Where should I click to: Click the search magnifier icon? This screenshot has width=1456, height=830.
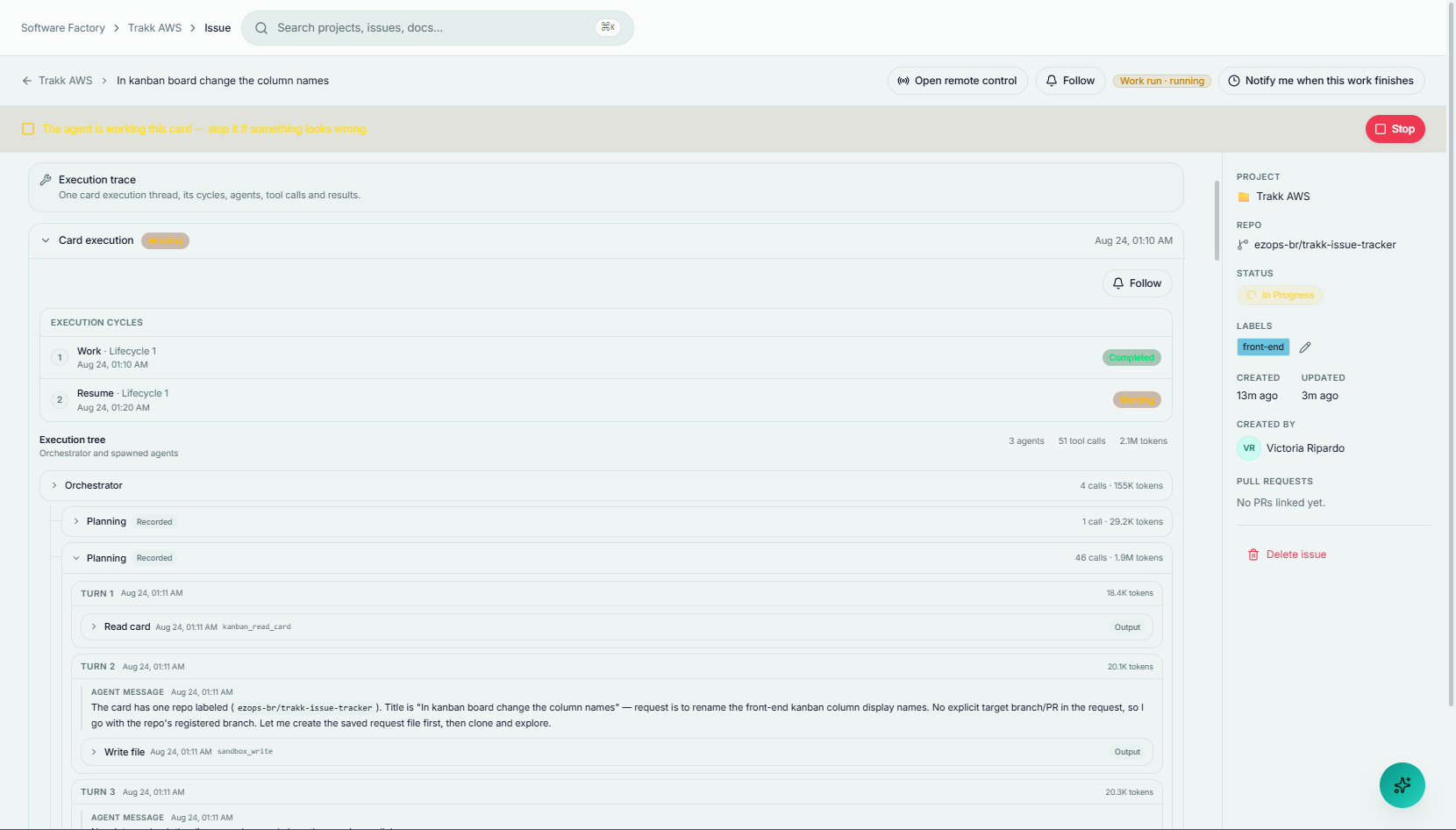tap(261, 28)
